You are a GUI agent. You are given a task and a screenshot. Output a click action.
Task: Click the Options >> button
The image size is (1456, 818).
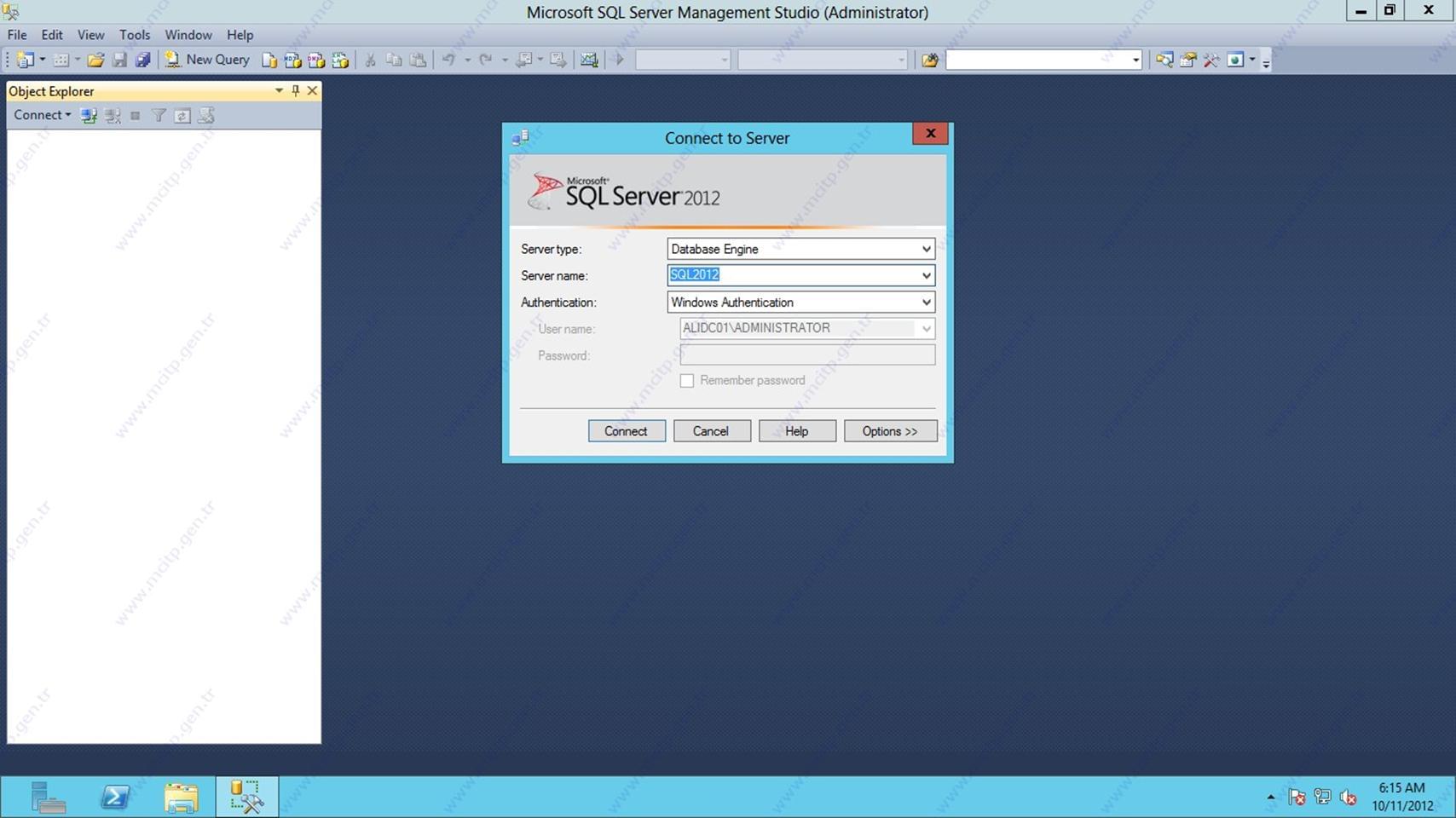[x=890, y=431]
